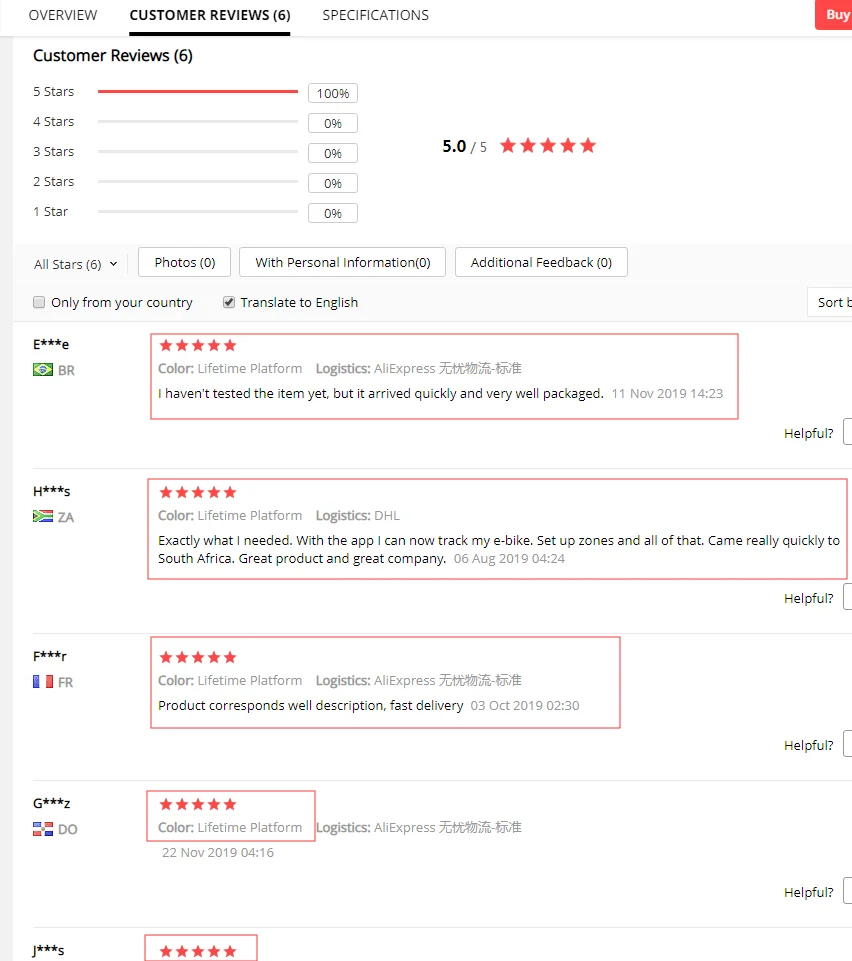Click the France flag icon next to FR

coord(43,682)
